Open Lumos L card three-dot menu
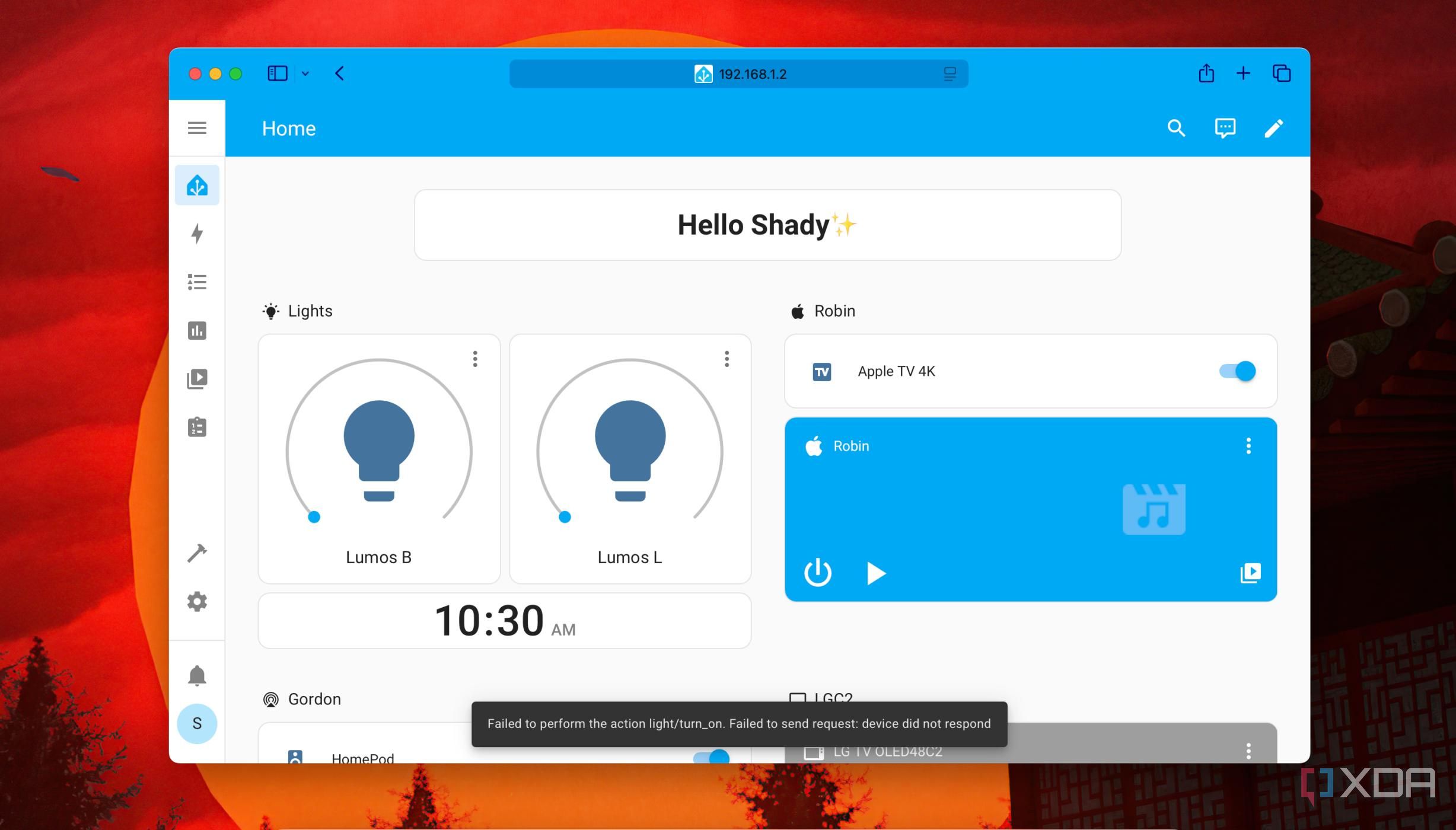Viewport: 1456px width, 830px height. [x=727, y=359]
